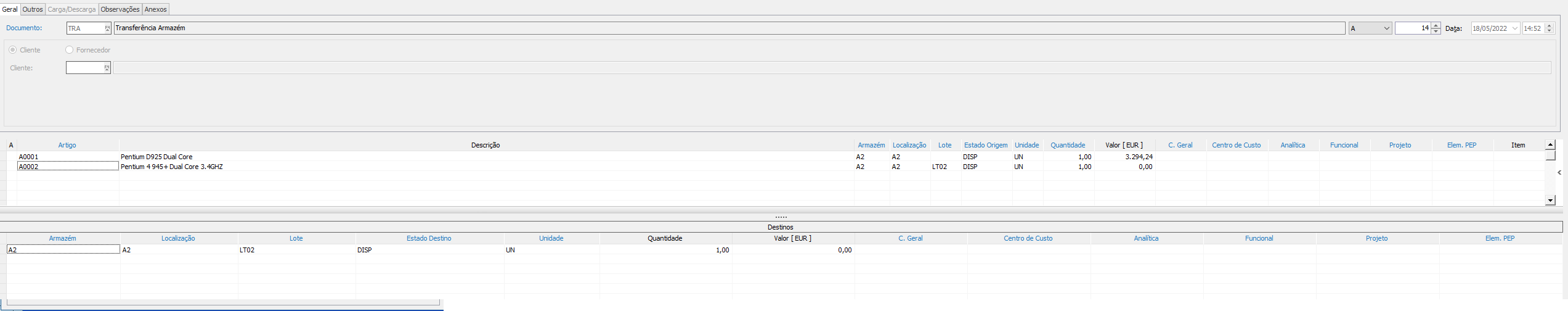The height and width of the screenshot is (311, 1568).
Task: Open the F4 lookup in Cliente field
Action: tap(107, 68)
